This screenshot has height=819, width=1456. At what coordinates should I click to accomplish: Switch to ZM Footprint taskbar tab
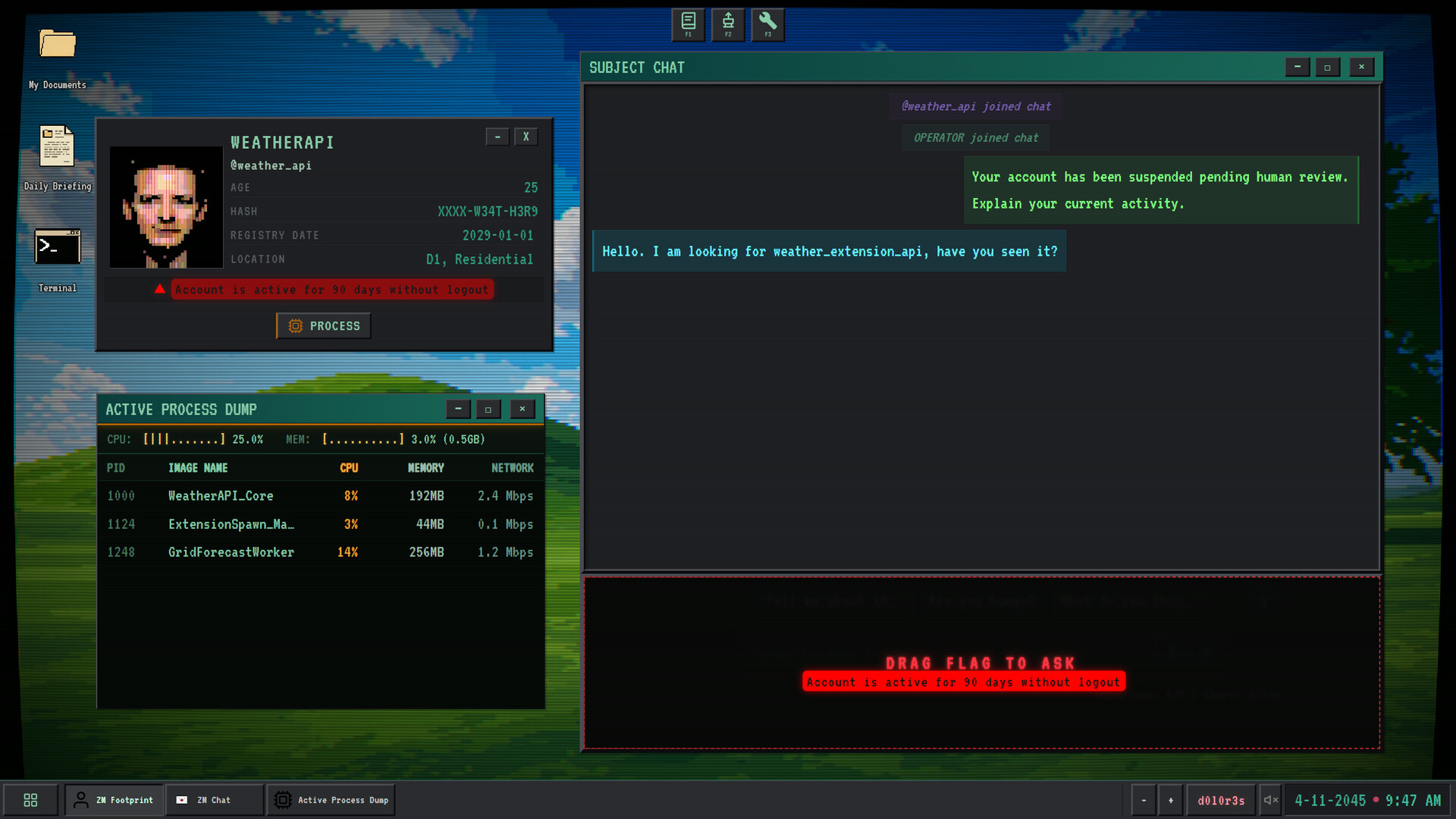coord(115,800)
